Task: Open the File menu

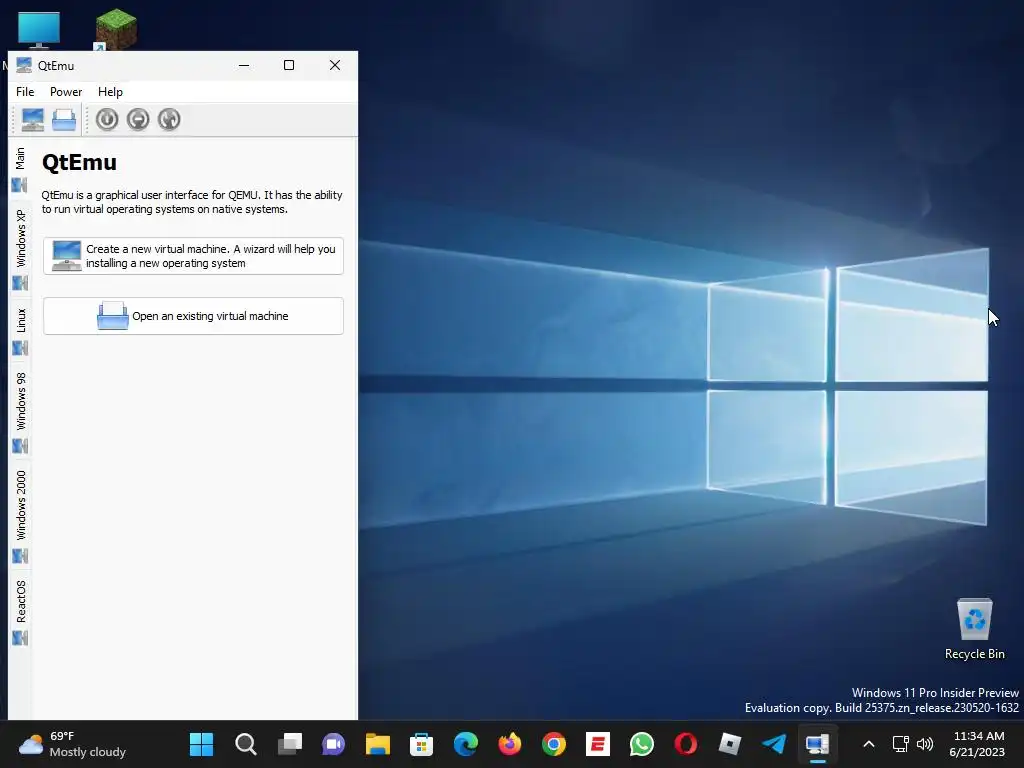Action: [25, 92]
